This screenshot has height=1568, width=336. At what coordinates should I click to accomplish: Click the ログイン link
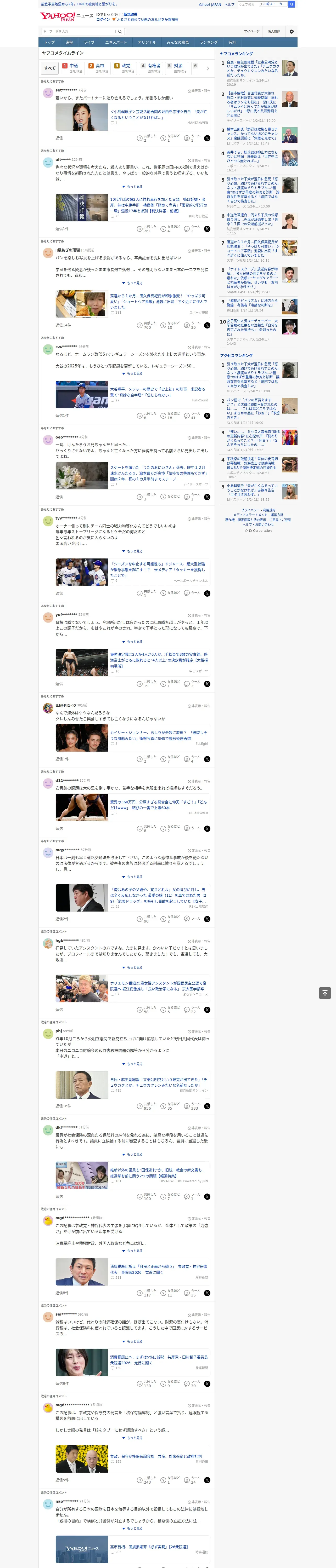point(103,20)
